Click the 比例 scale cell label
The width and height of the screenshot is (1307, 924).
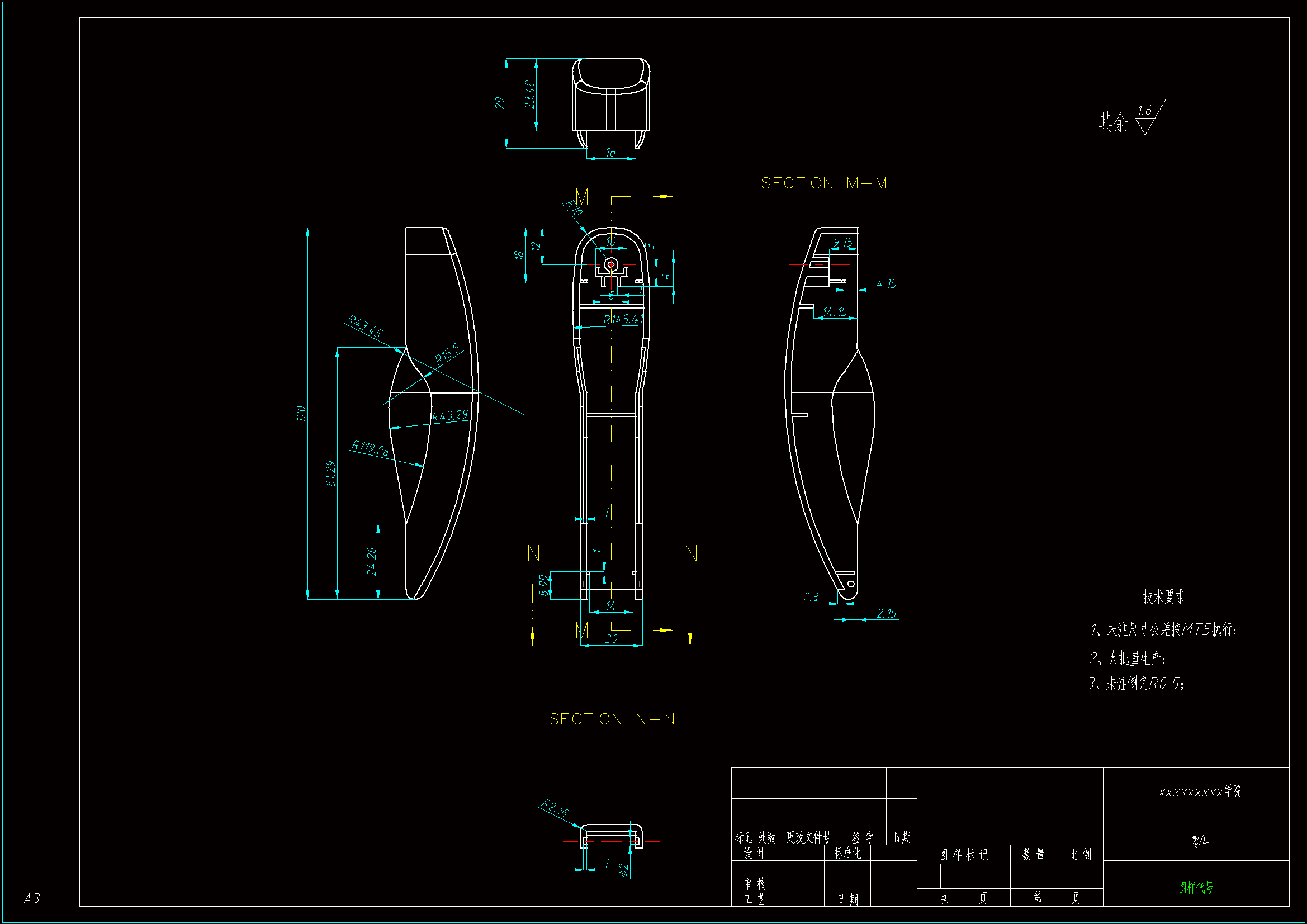pos(1079,855)
